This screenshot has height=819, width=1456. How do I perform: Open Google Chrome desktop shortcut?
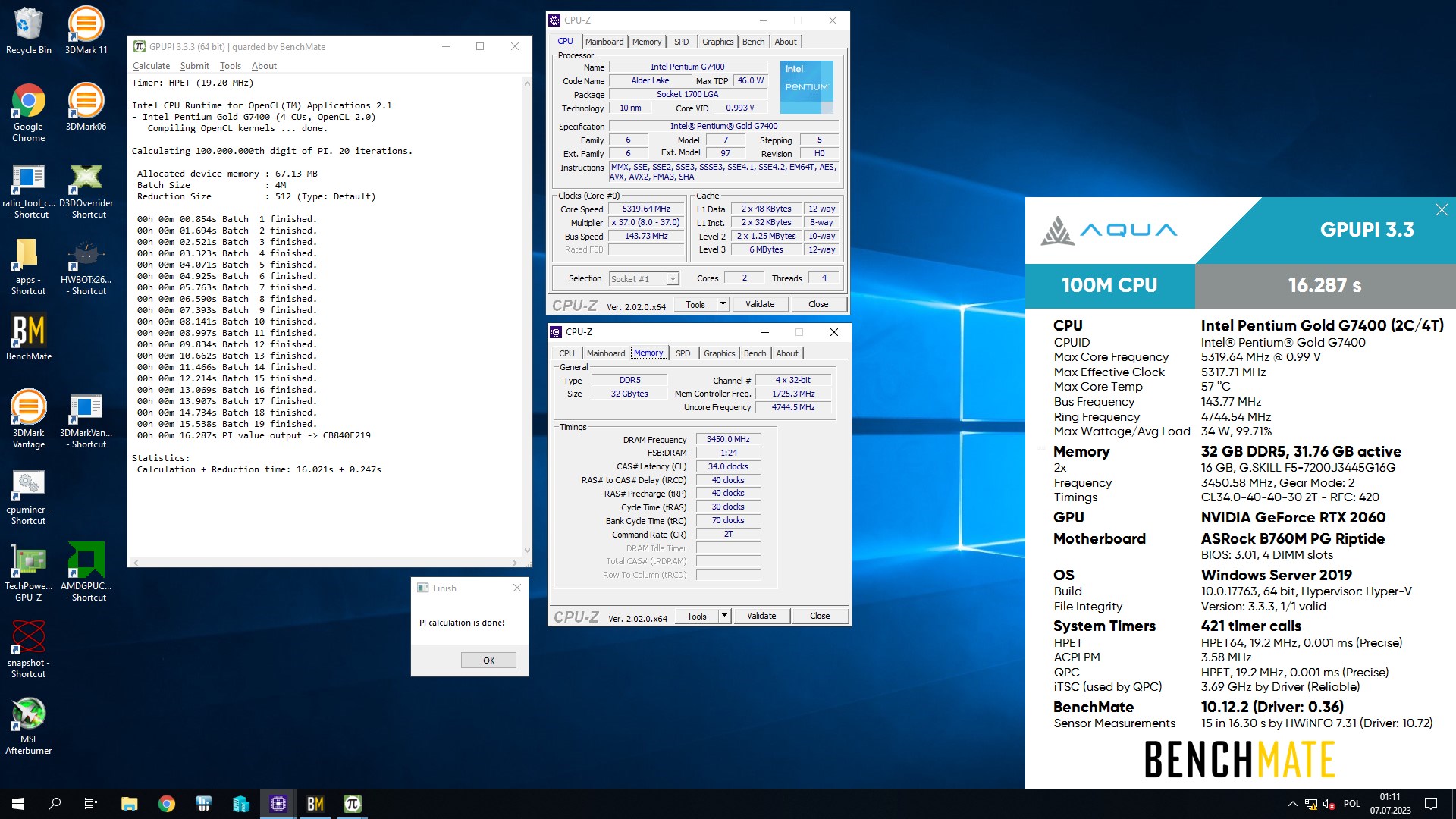(x=28, y=112)
